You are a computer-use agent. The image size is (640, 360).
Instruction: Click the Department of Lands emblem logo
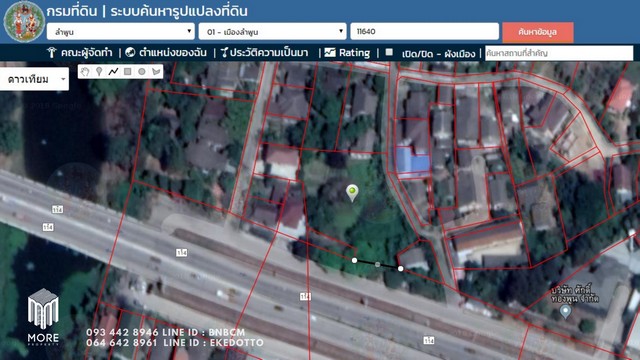click(x=24, y=21)
